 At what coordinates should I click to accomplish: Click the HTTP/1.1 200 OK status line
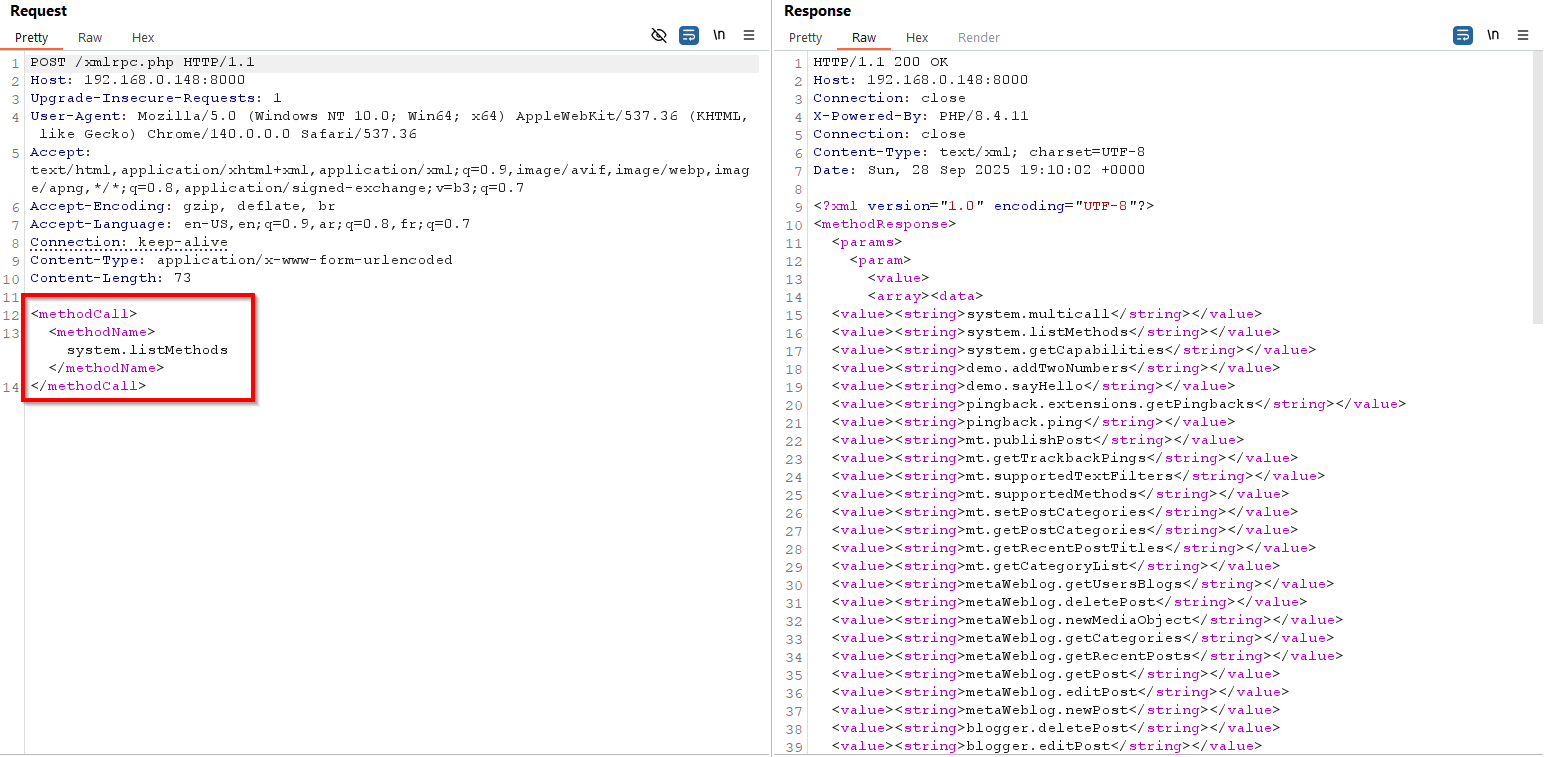click(880, 62)
